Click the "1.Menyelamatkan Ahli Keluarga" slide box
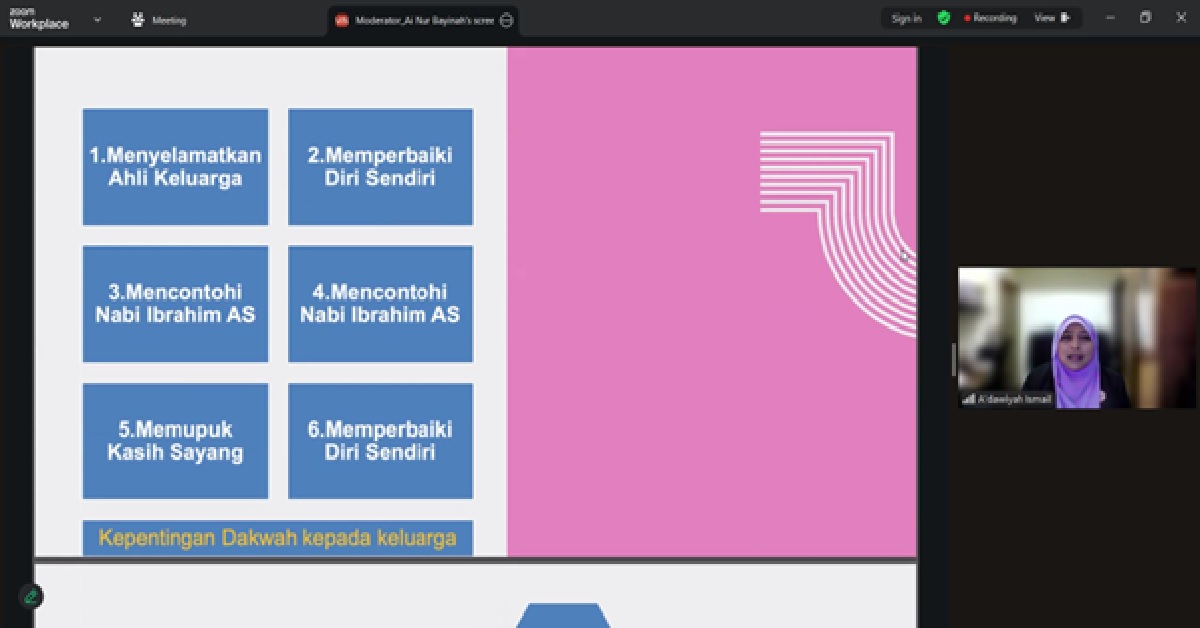 coord(175,167)
